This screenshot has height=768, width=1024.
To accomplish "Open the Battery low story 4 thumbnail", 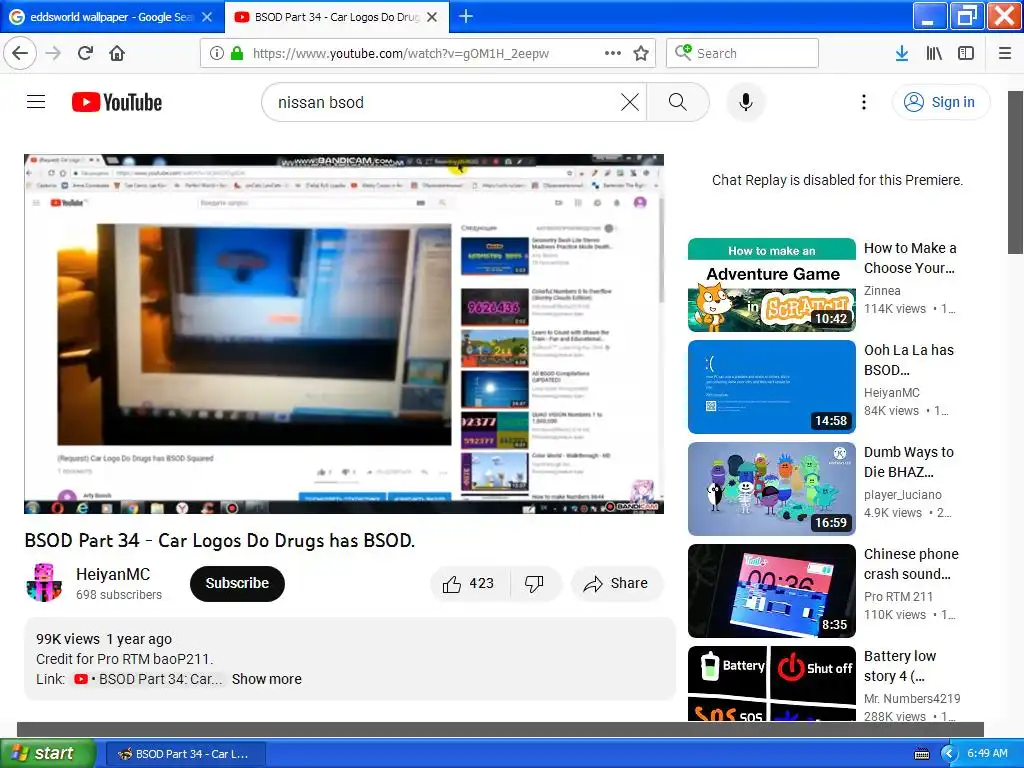I will click(x=772, y=684).
